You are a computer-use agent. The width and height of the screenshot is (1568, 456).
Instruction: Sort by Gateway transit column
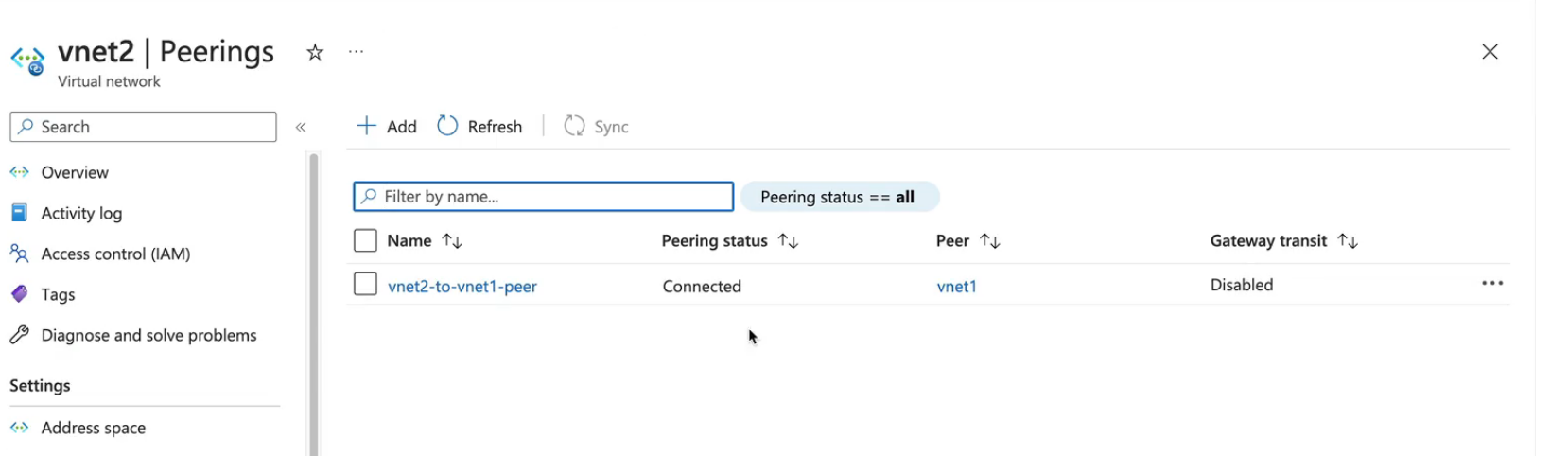coord(1348,241)
